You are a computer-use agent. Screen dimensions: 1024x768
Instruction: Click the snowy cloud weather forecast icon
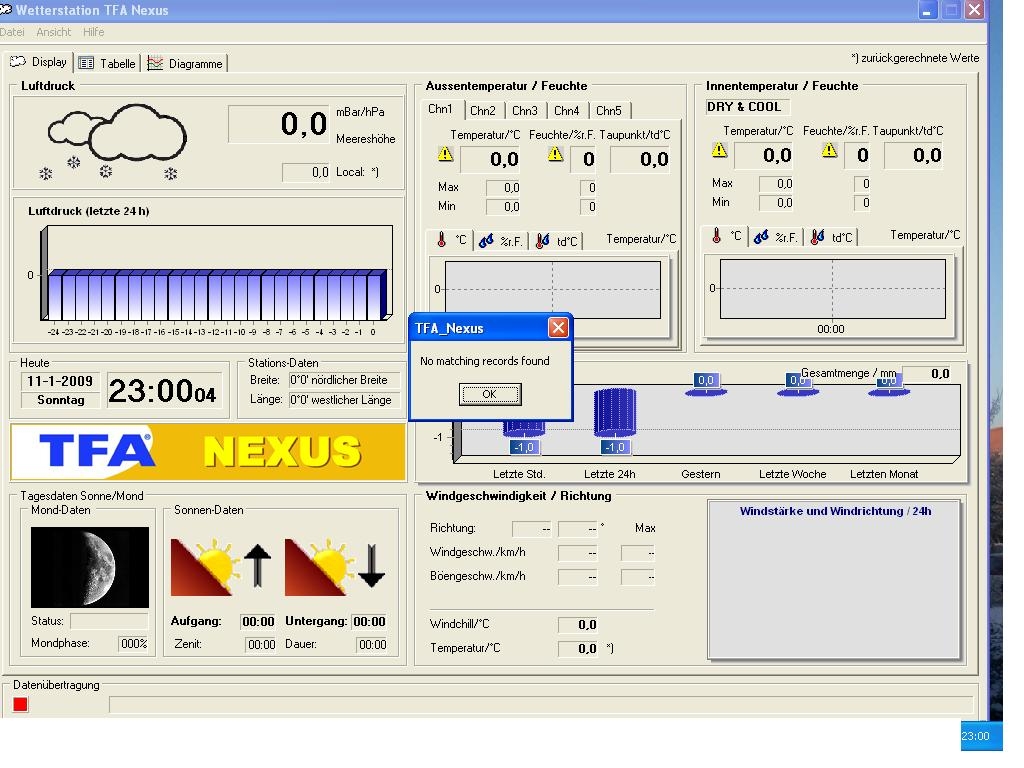tap(115, 142)
